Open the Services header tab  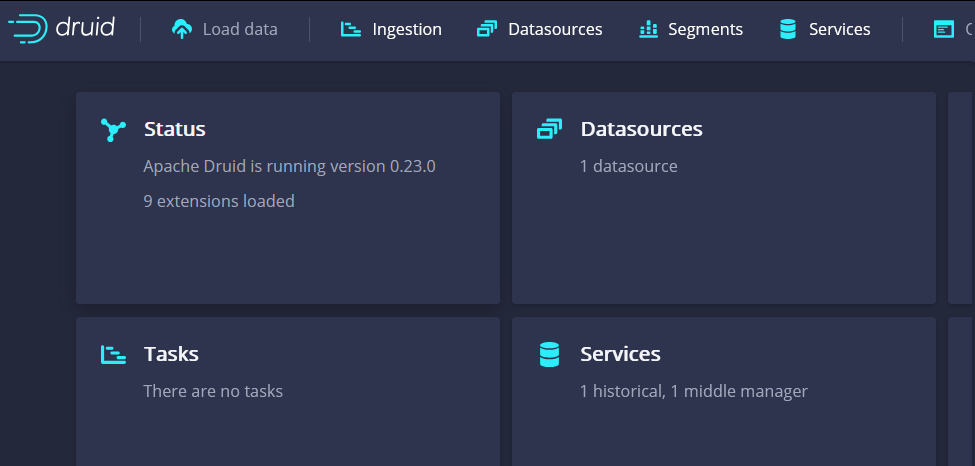coord(839,29)
